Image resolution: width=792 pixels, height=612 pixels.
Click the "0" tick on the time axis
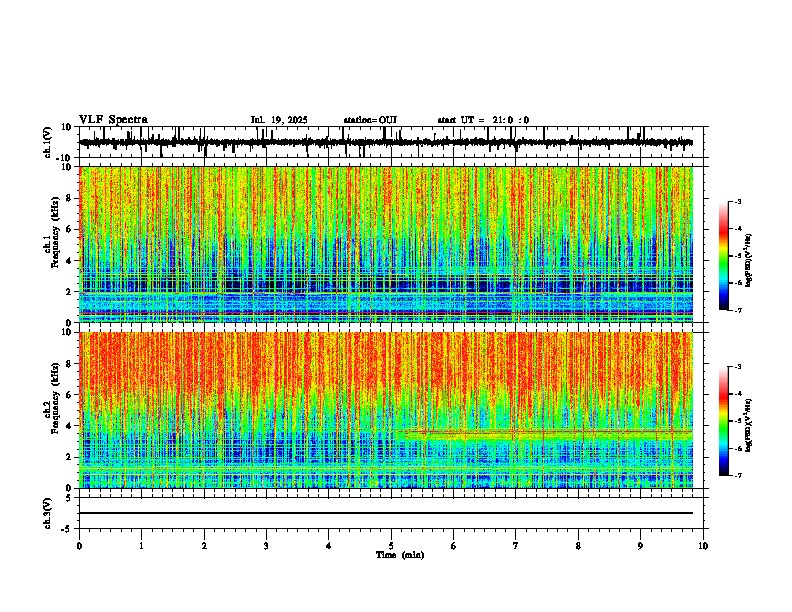(x=79, y=546)
